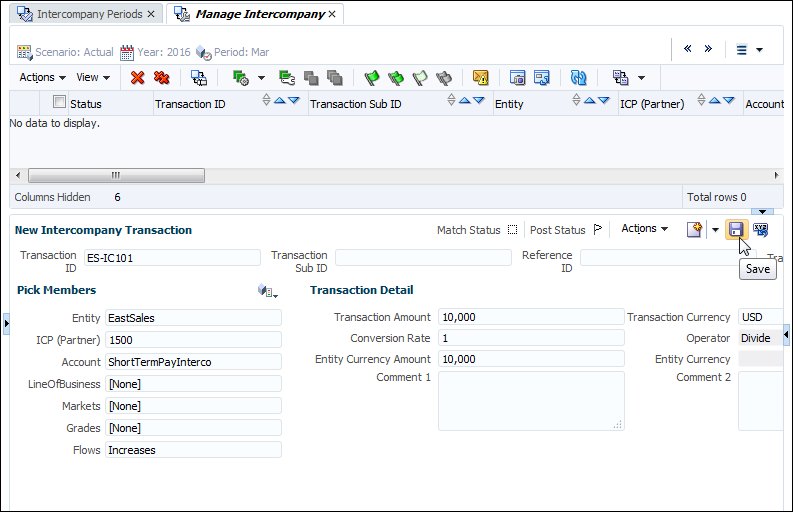Click the pale flag unpost icon
Screen dimensions: 793x512
(420, 77)
